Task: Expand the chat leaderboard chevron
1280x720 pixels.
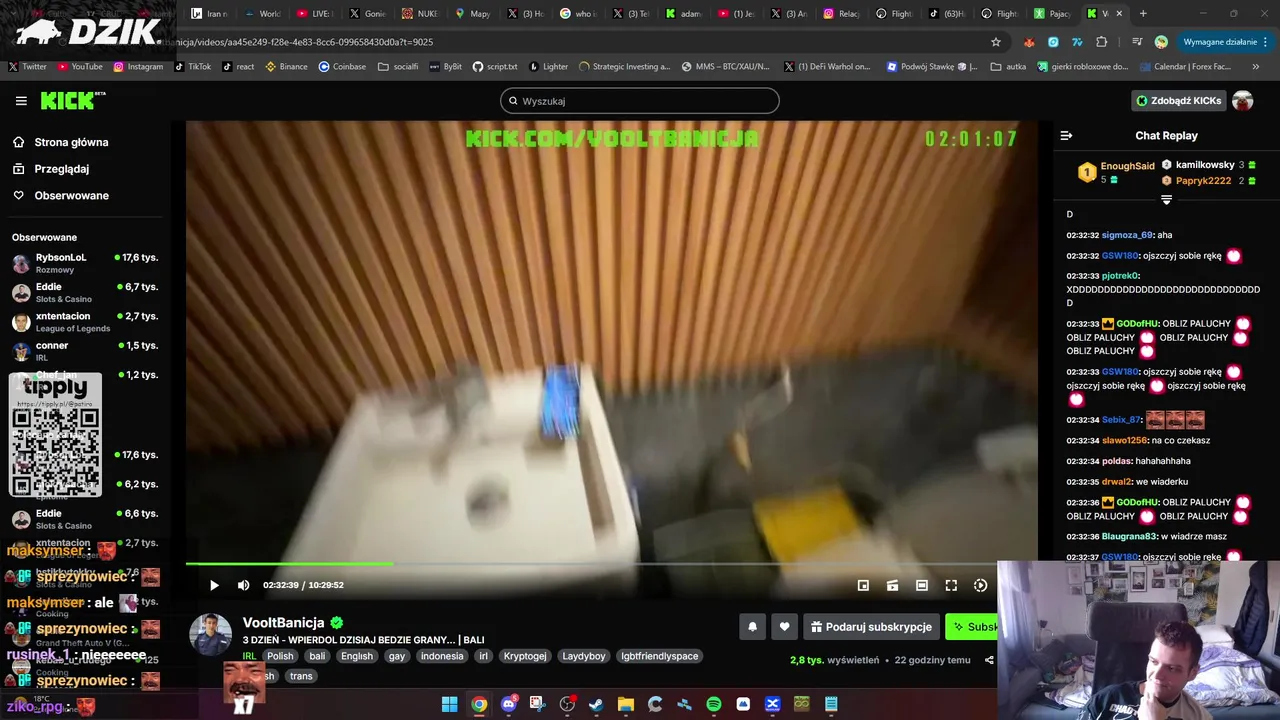Action: [1166, 200]
